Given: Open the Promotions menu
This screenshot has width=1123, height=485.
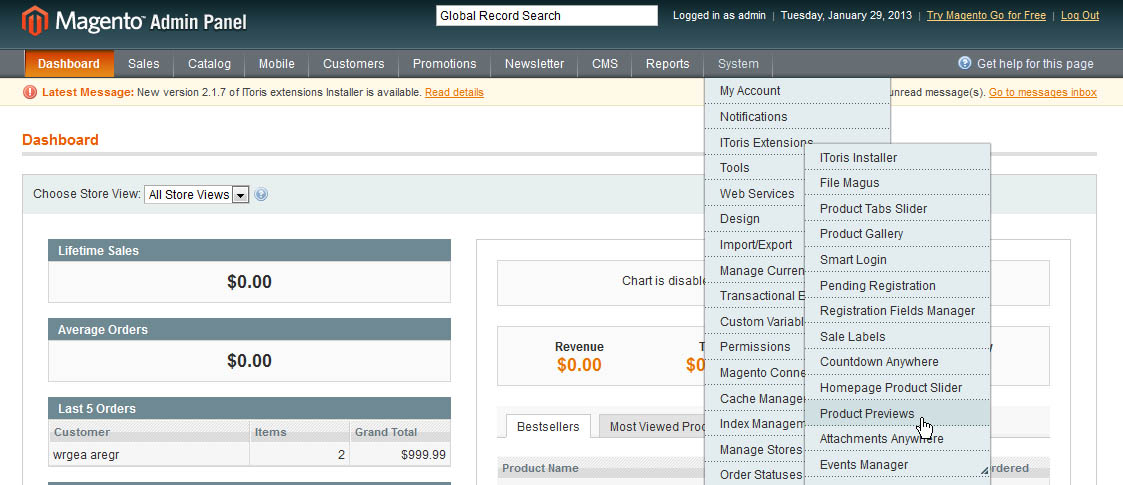Looking at the screenshot, I should [444, 64].
